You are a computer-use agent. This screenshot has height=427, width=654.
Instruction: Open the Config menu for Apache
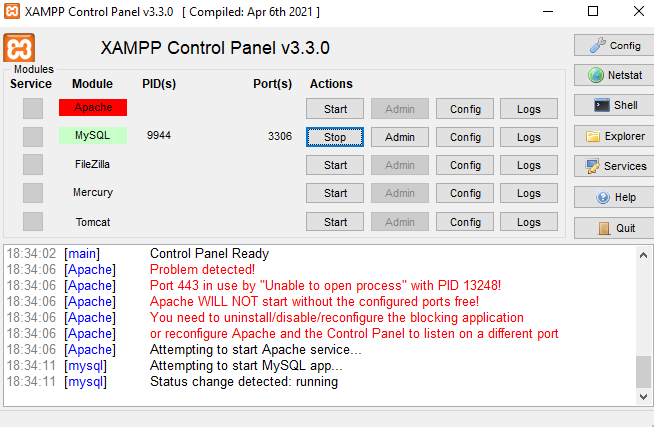point(465,108)
